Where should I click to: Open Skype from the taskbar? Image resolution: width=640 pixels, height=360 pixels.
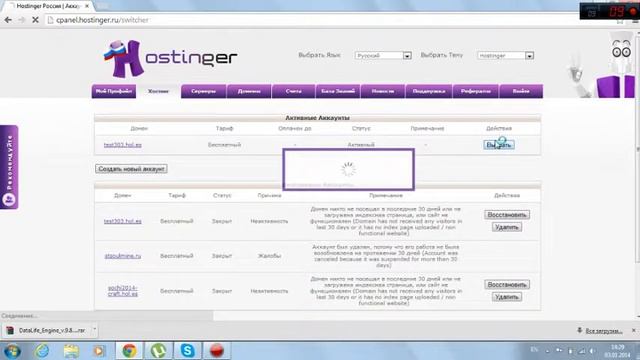(187, 351)
